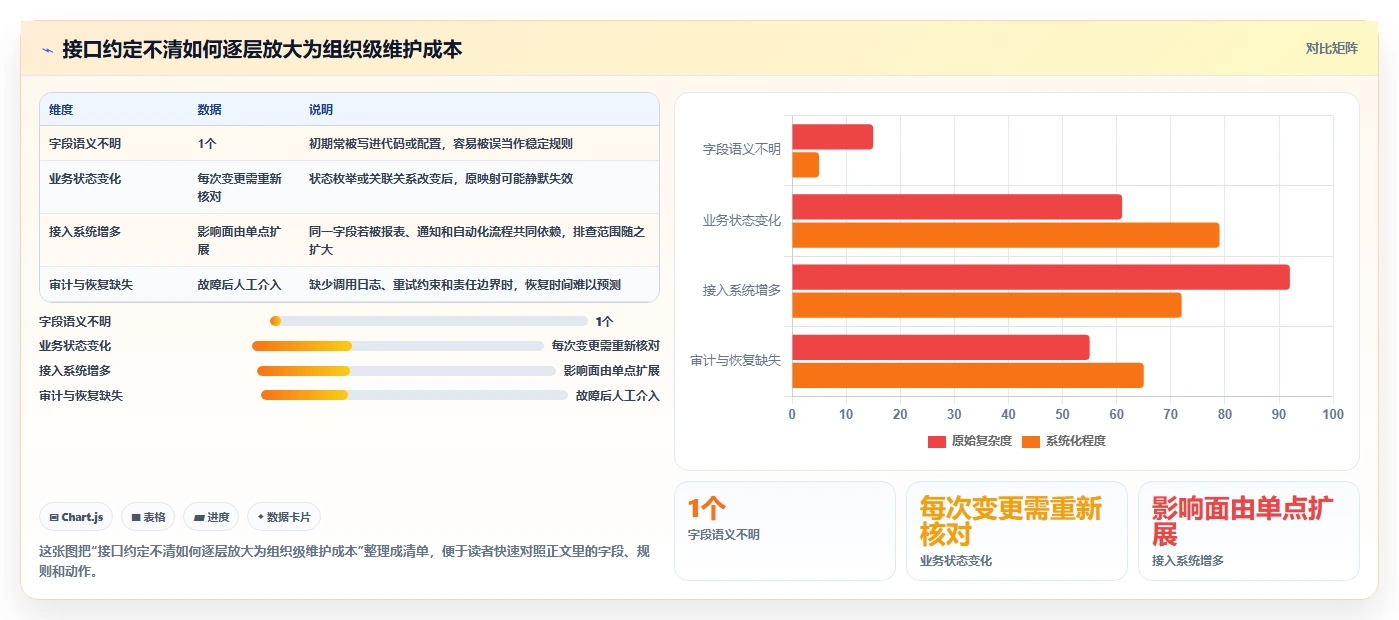This screenshot has width=1399, height=620.
Task: Click the 审计与恢复缺失 progress bar
Action: click(x=414, y=395)
